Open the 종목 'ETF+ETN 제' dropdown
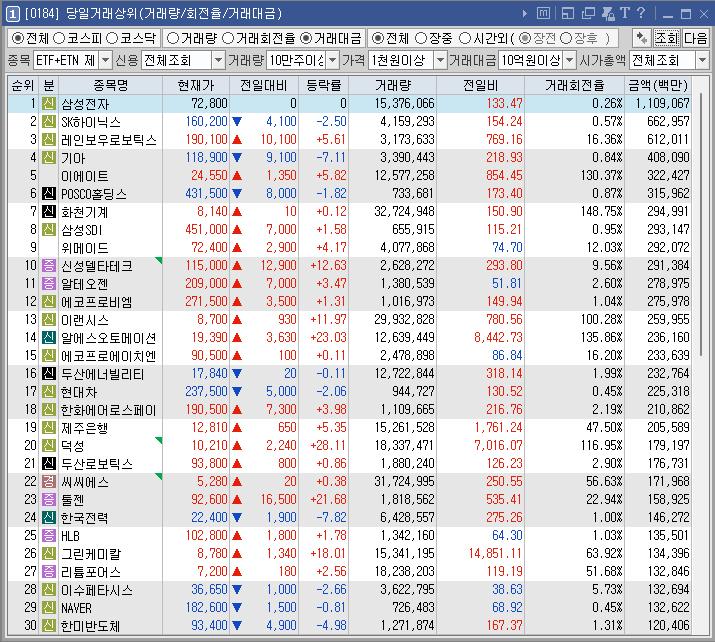Viewport: 715px width, 642px height. click(105, 60)
